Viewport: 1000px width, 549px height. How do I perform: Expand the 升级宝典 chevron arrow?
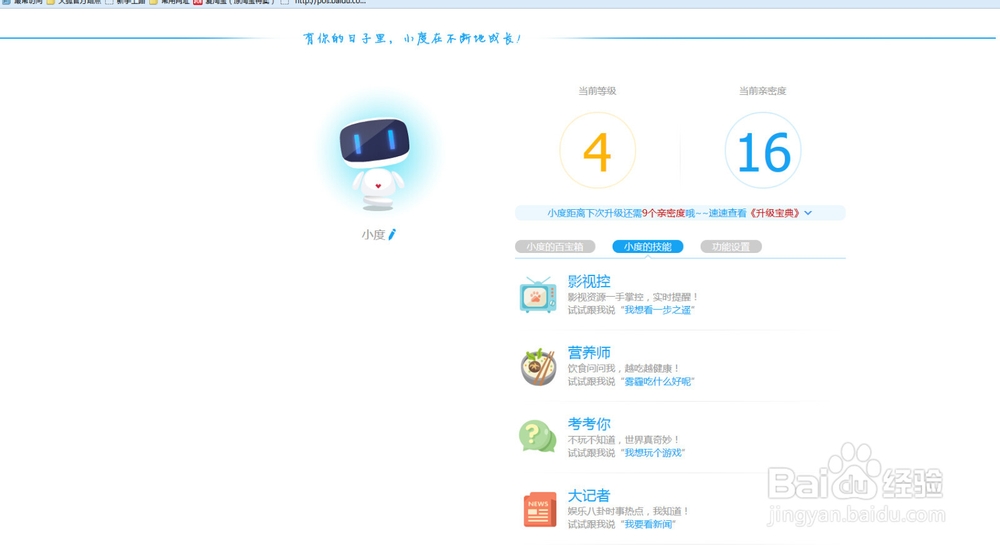[x=808, y=213]
